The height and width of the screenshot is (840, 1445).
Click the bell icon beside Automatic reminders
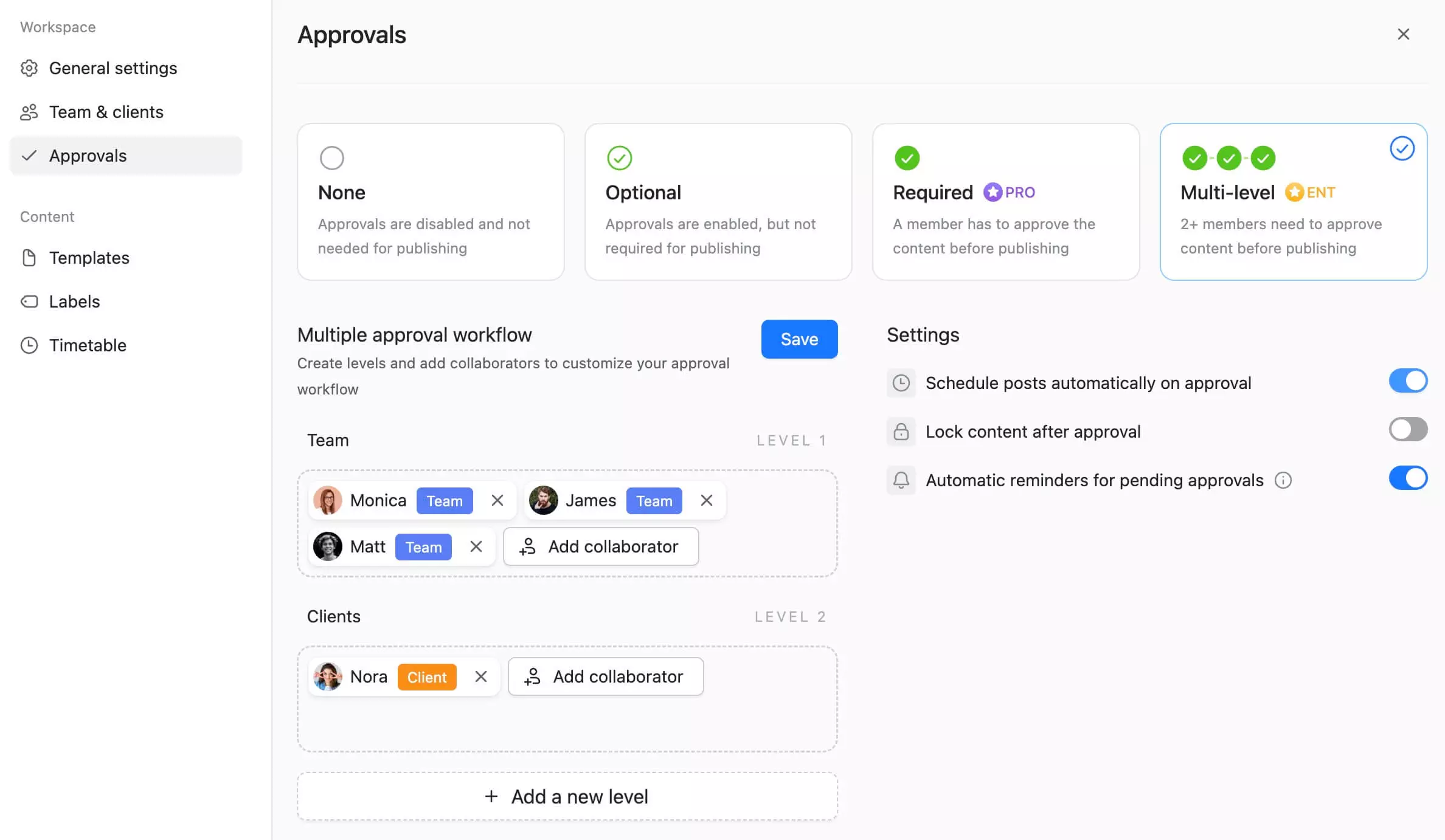pos(901,480)
